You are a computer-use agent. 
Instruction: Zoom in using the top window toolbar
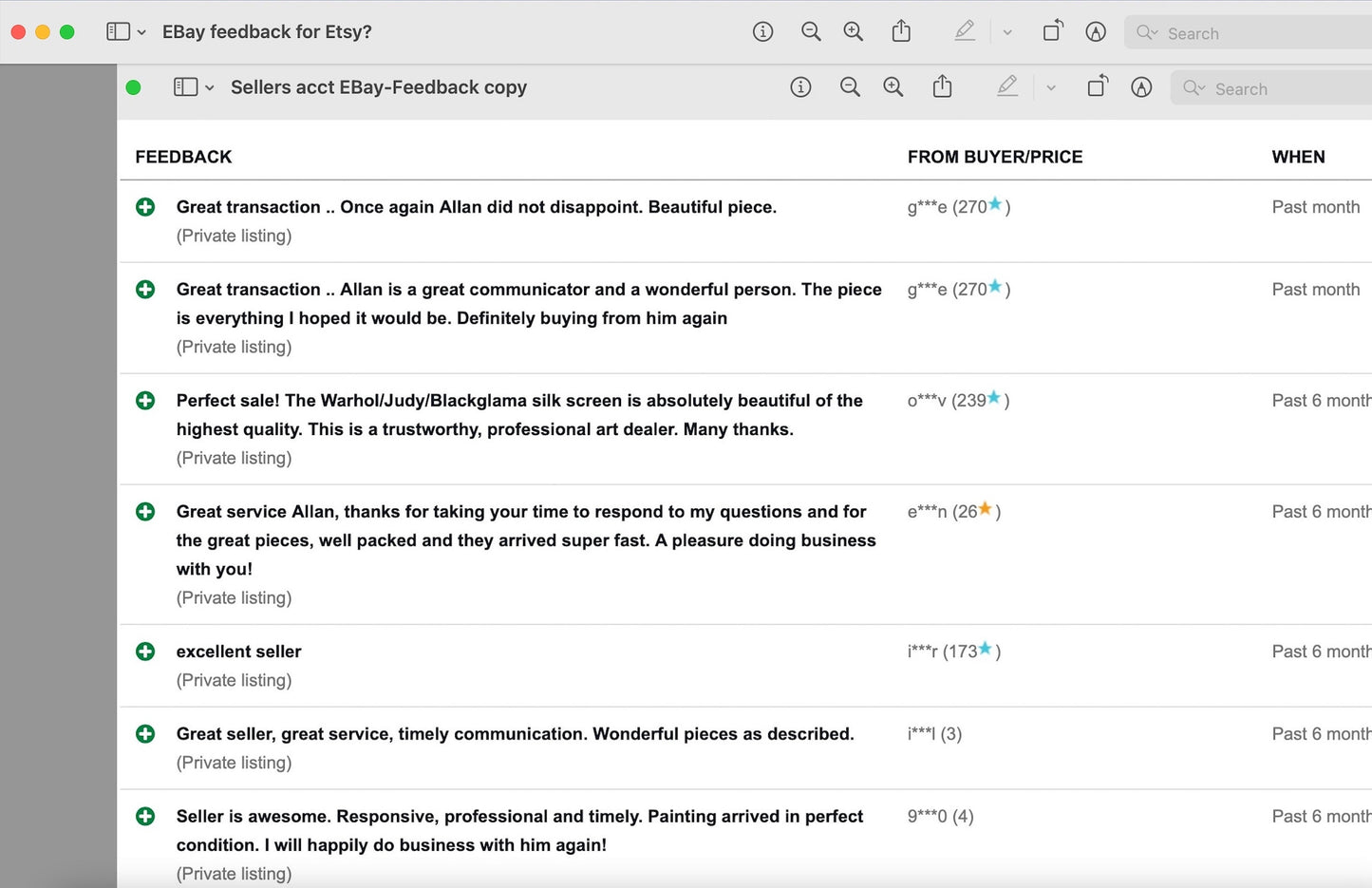(854, 31)
